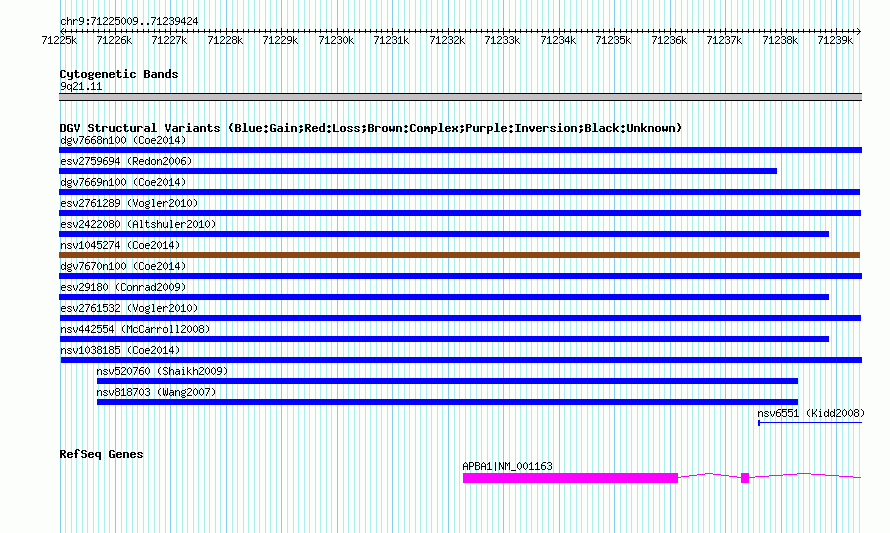Click the thin nsv6551 variant line
The height and width of the screenshot is (533, 890).
tap(810, 423)
